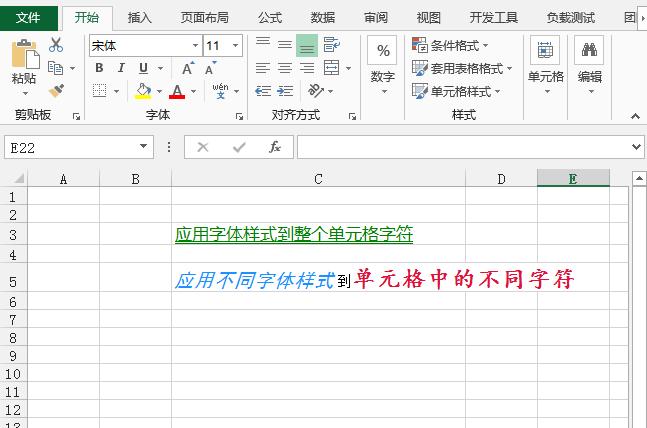Toggle Italic formatting
Image resolution: width=647 pixels, height=428 pixels.
[x=121, y=68]
